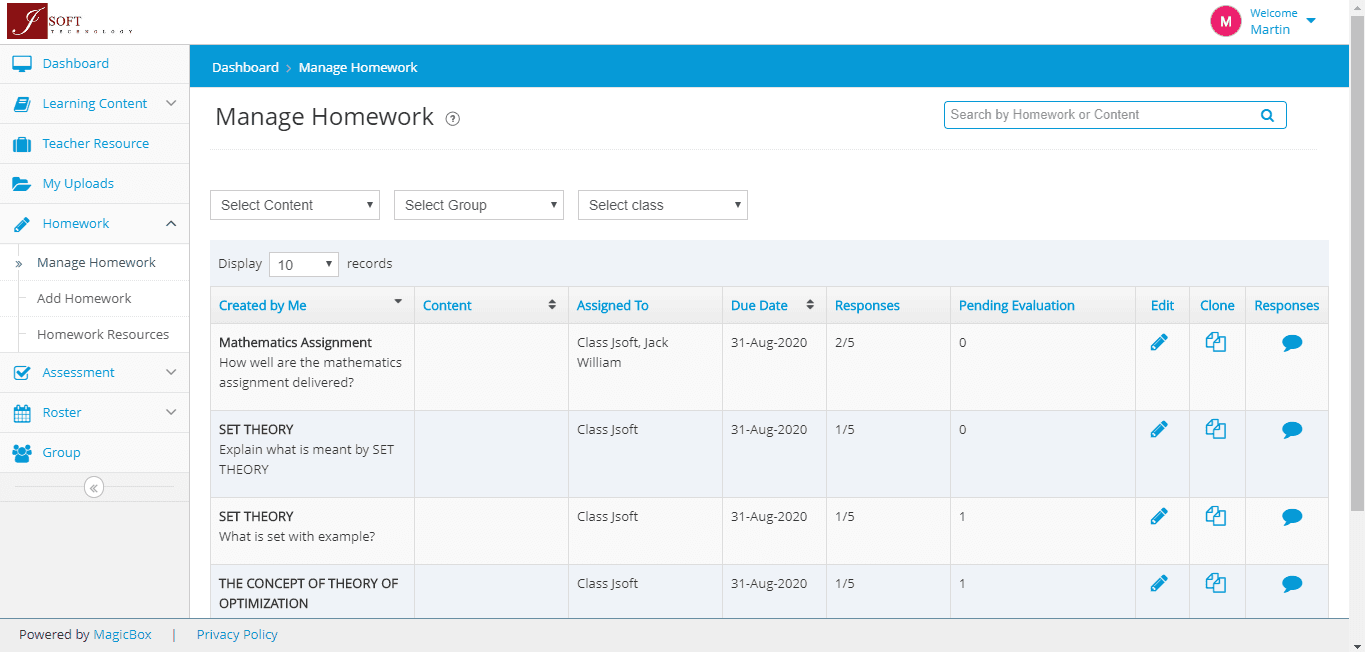
Task: Sort by the Due Date column arrows
Action: point(810,305)
